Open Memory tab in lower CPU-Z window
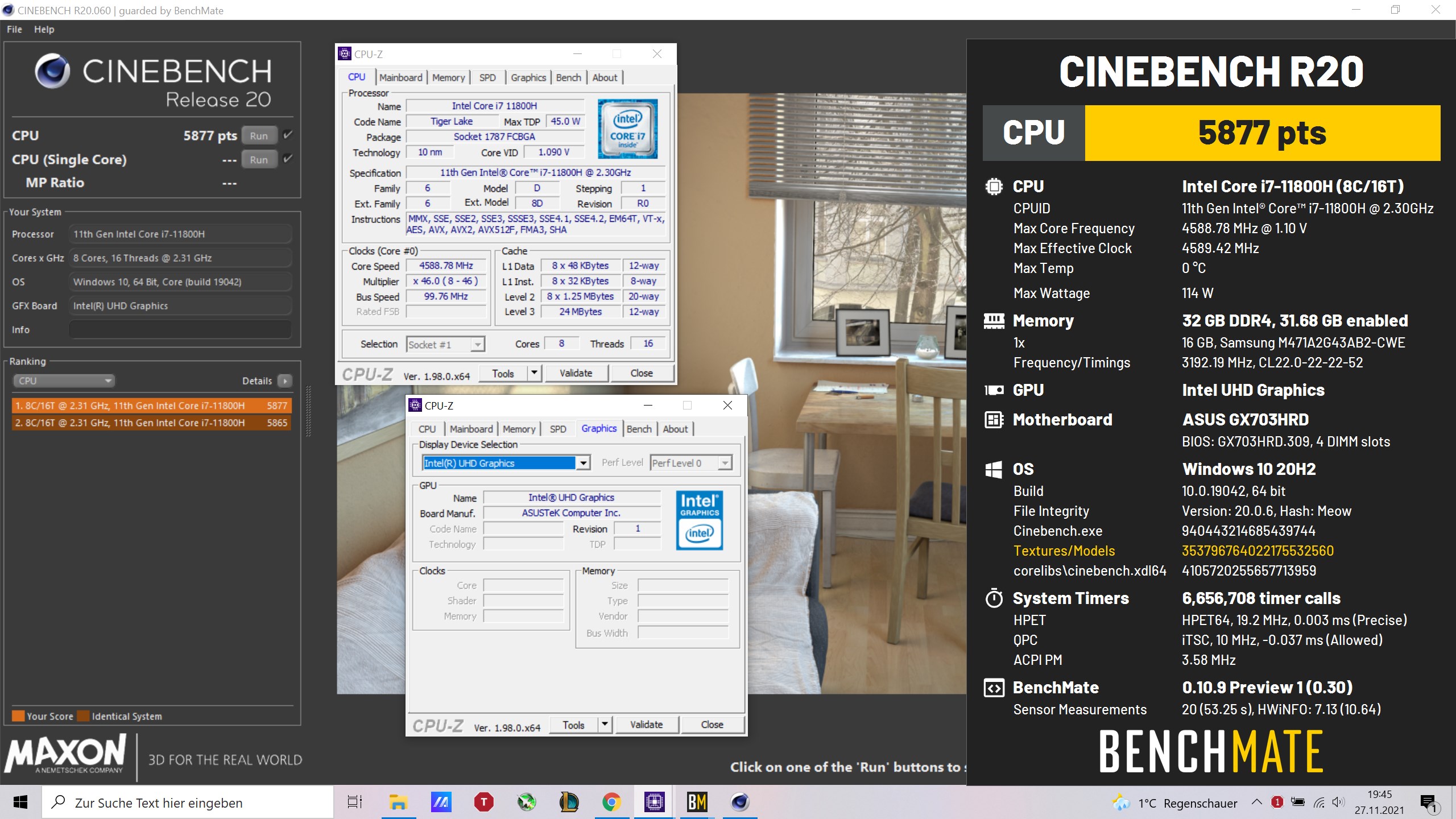This screenshot has width=1456, height=819. pyautogui.click(x=519, y=429)
